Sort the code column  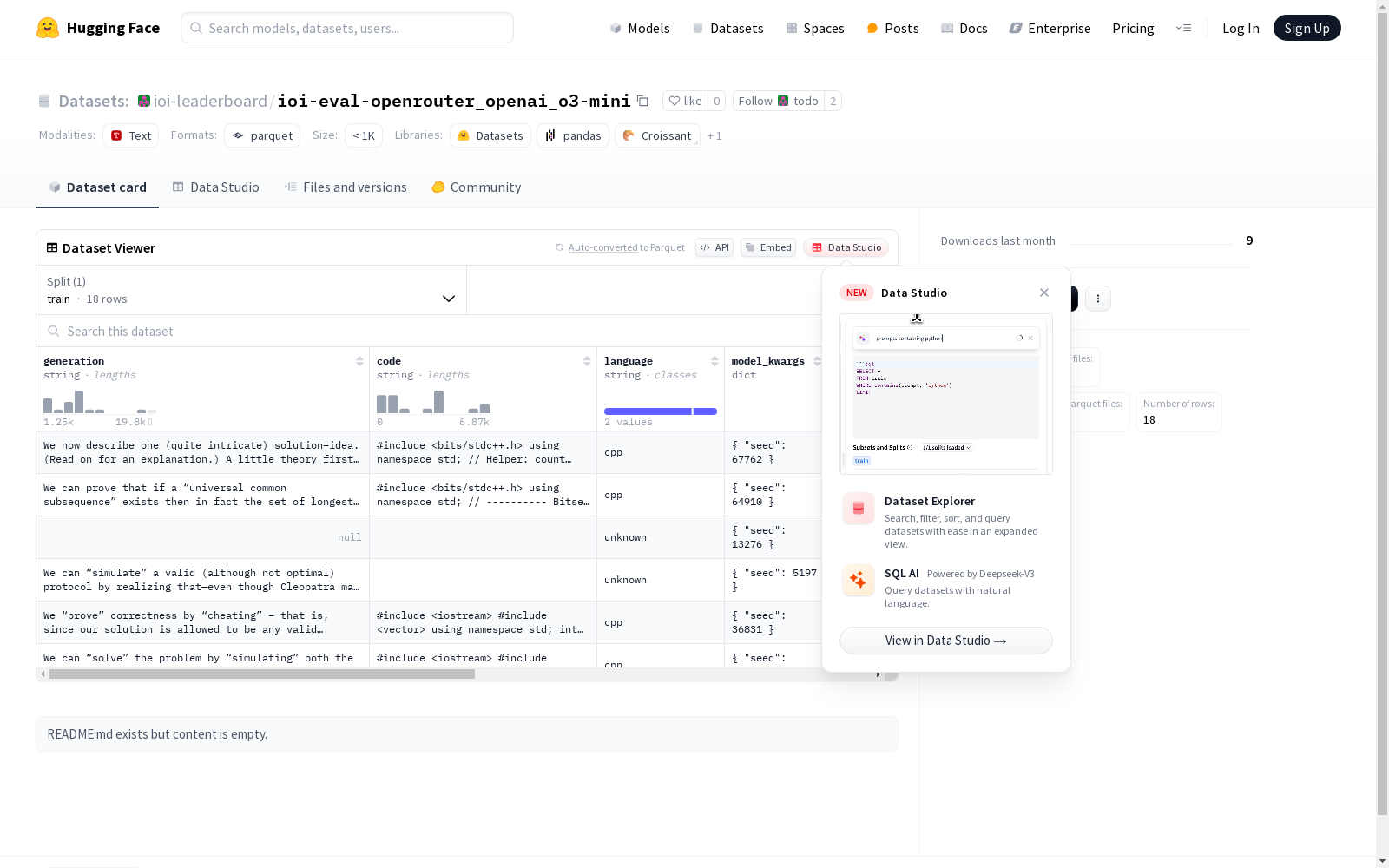click(587, 361)
